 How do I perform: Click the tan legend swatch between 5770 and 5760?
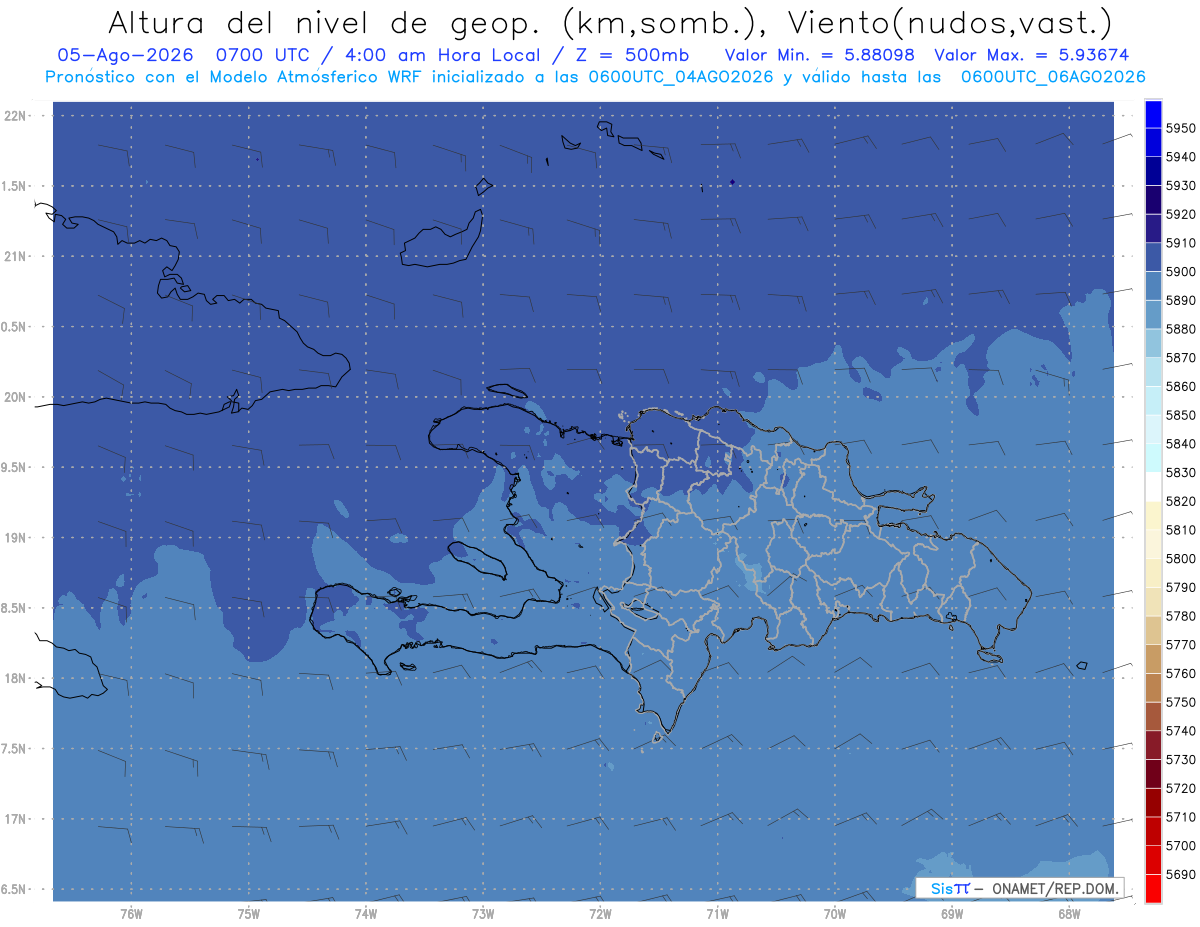(x=1152, y=659)
